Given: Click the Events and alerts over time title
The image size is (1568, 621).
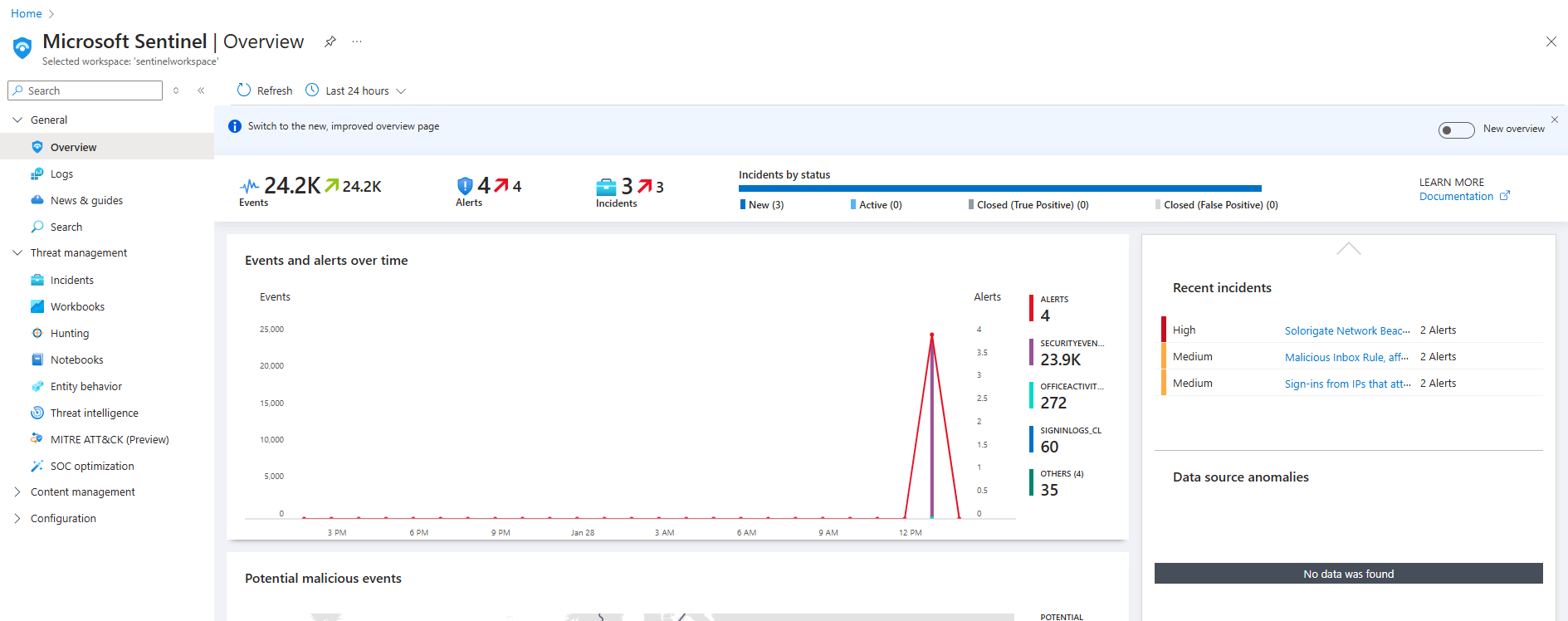Looking at the screenshot, I should 326,261.
